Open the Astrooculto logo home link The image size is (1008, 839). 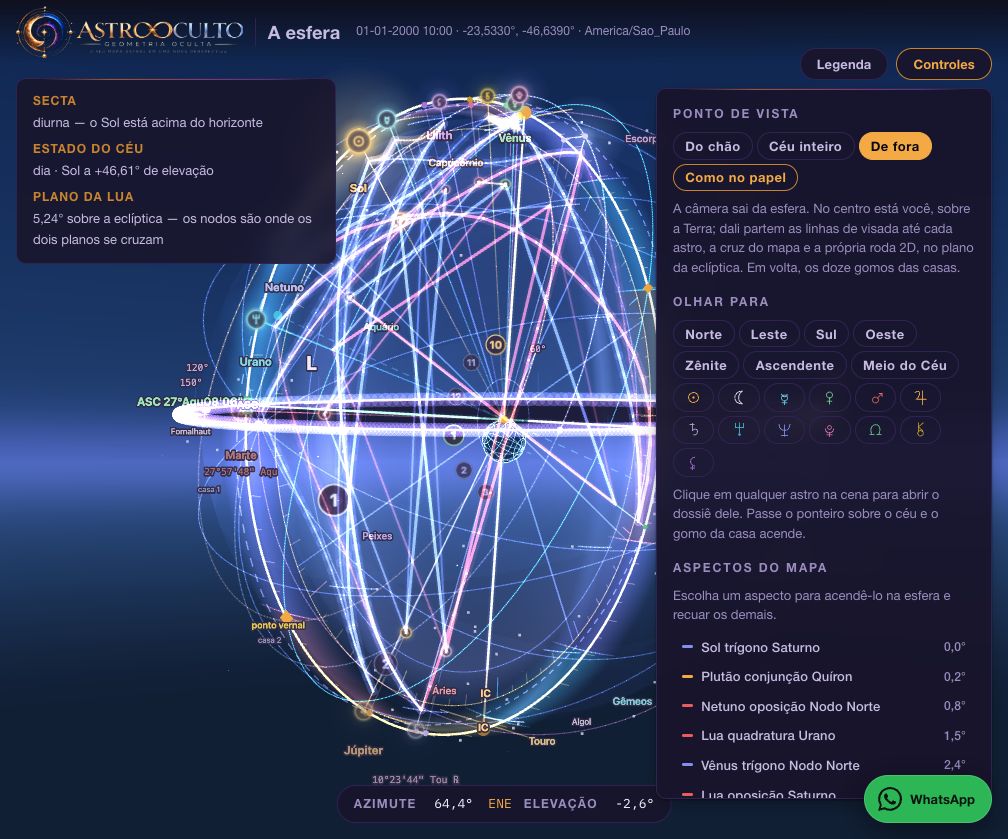click(130, 32)
